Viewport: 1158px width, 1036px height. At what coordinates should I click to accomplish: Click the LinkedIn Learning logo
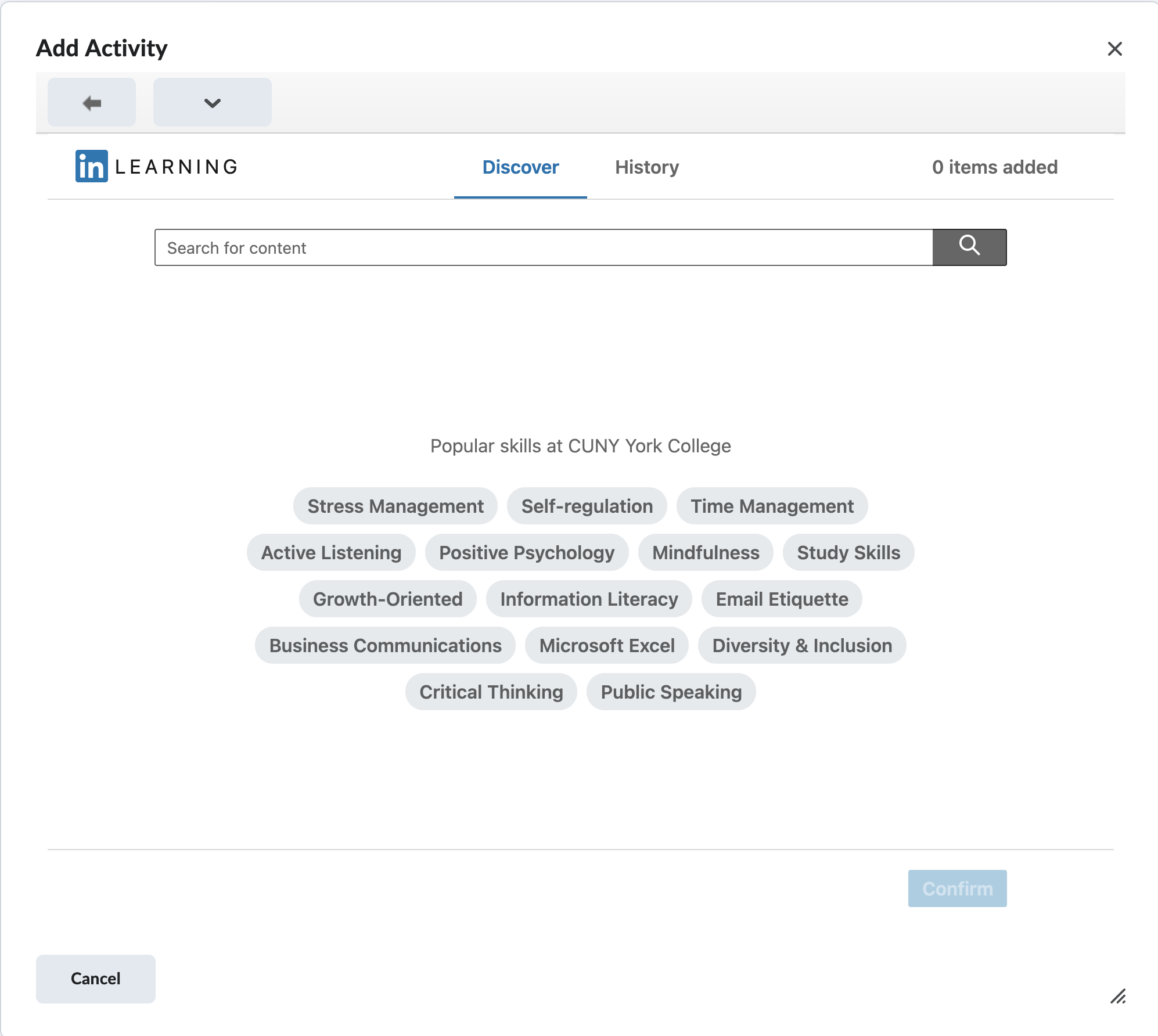154,167
